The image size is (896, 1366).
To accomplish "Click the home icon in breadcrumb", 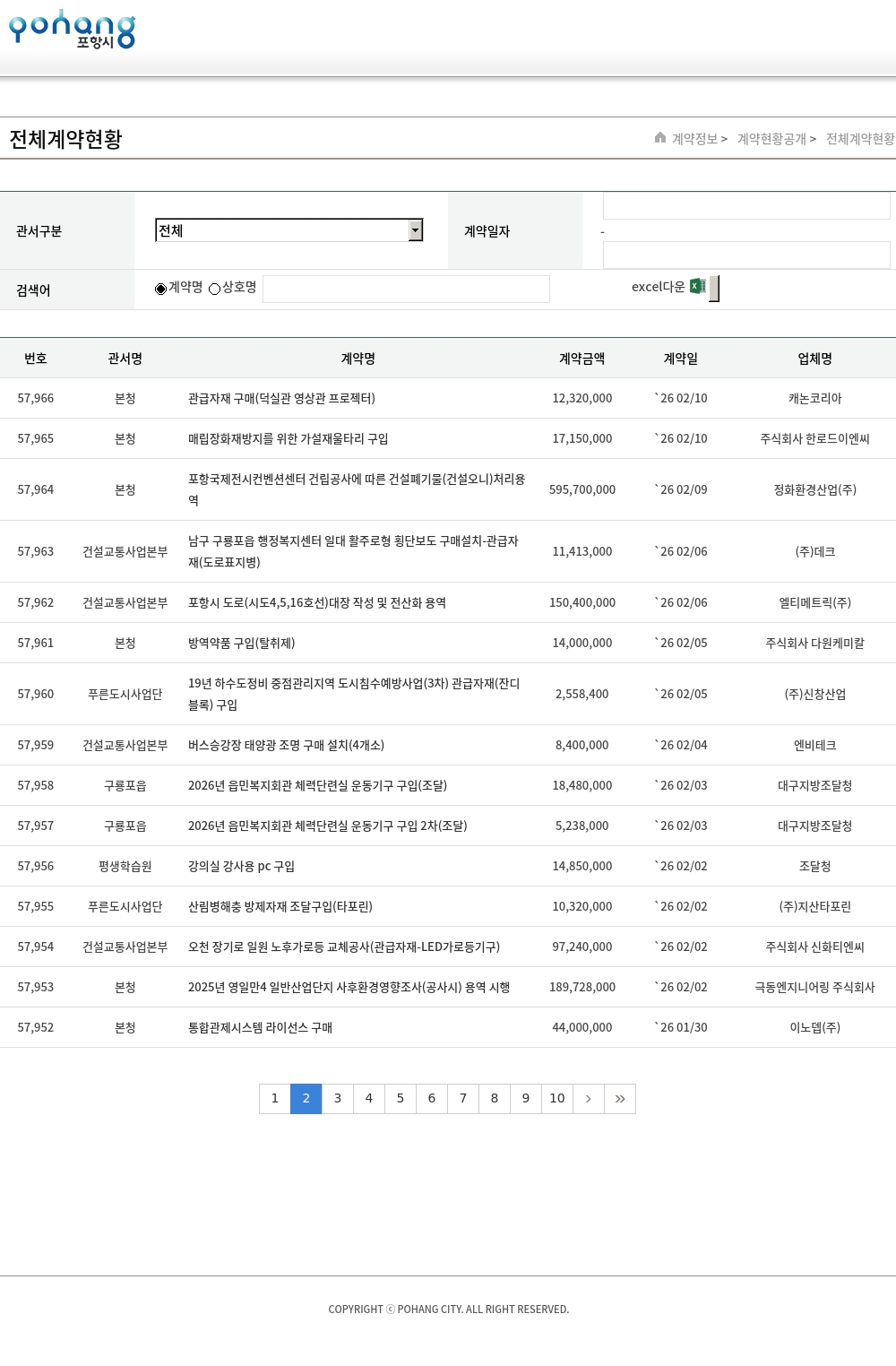I will coord(660,138).
